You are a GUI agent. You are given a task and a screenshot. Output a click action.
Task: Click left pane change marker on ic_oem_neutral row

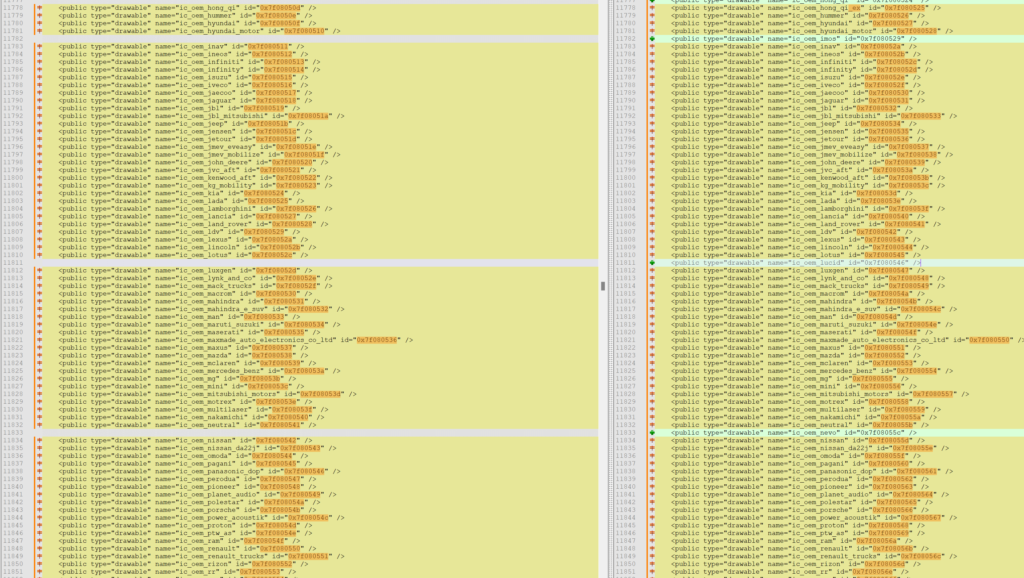[40, 425]
